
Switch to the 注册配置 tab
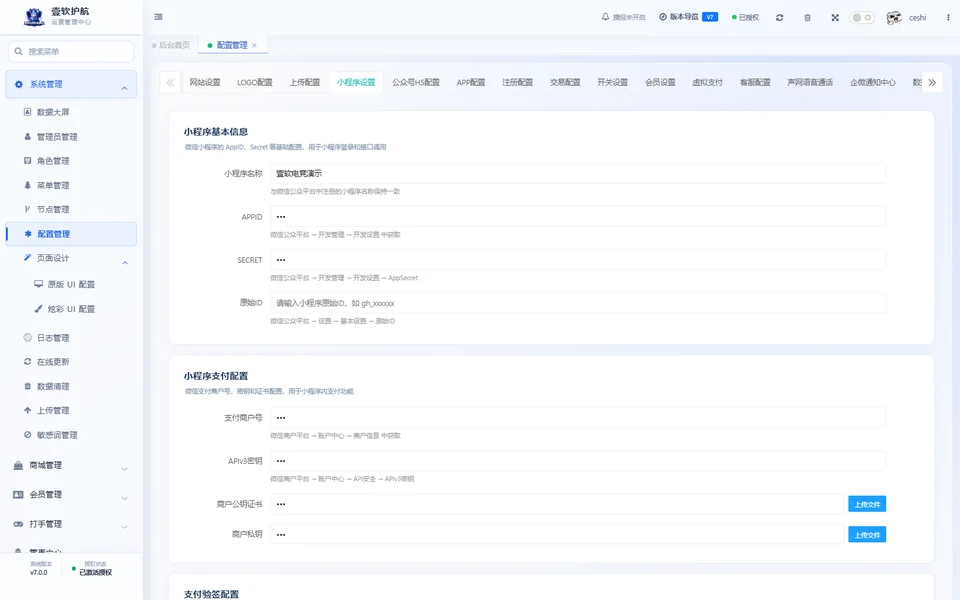(x=517, y=82)
